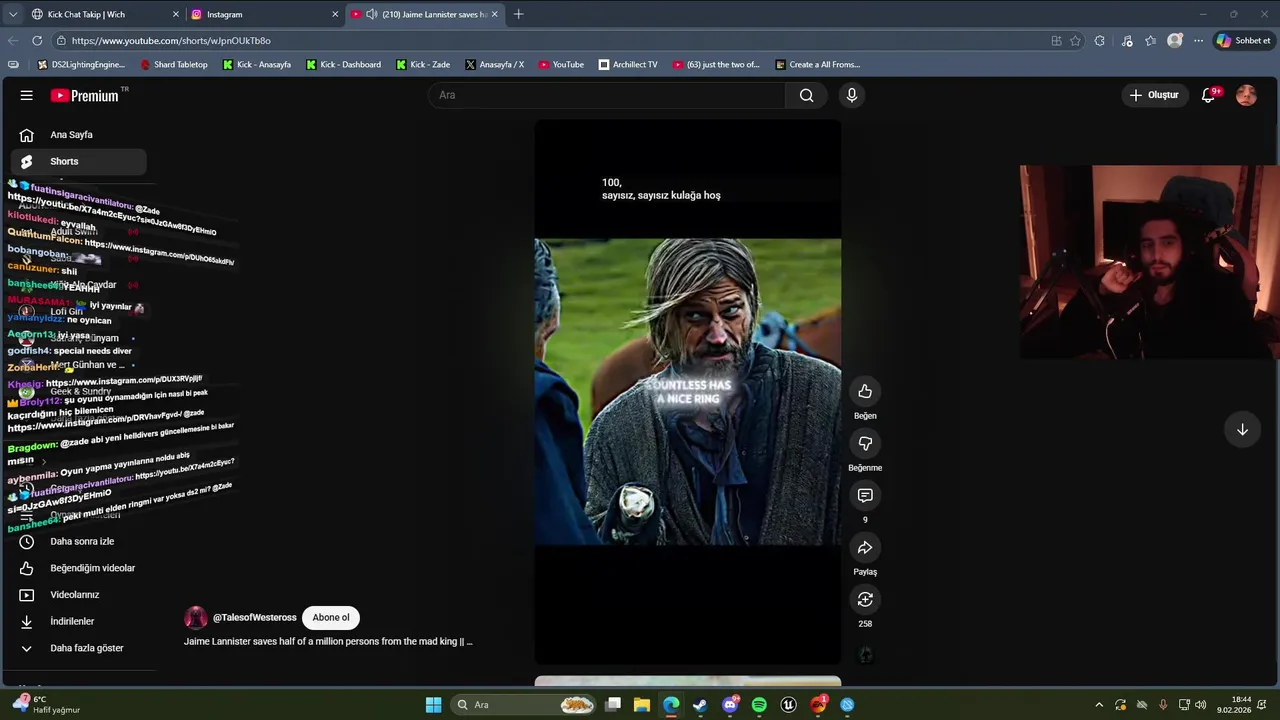Click the browser address bar URL
Viewport: 1280px width, 720px height.
tap(171, 41)
